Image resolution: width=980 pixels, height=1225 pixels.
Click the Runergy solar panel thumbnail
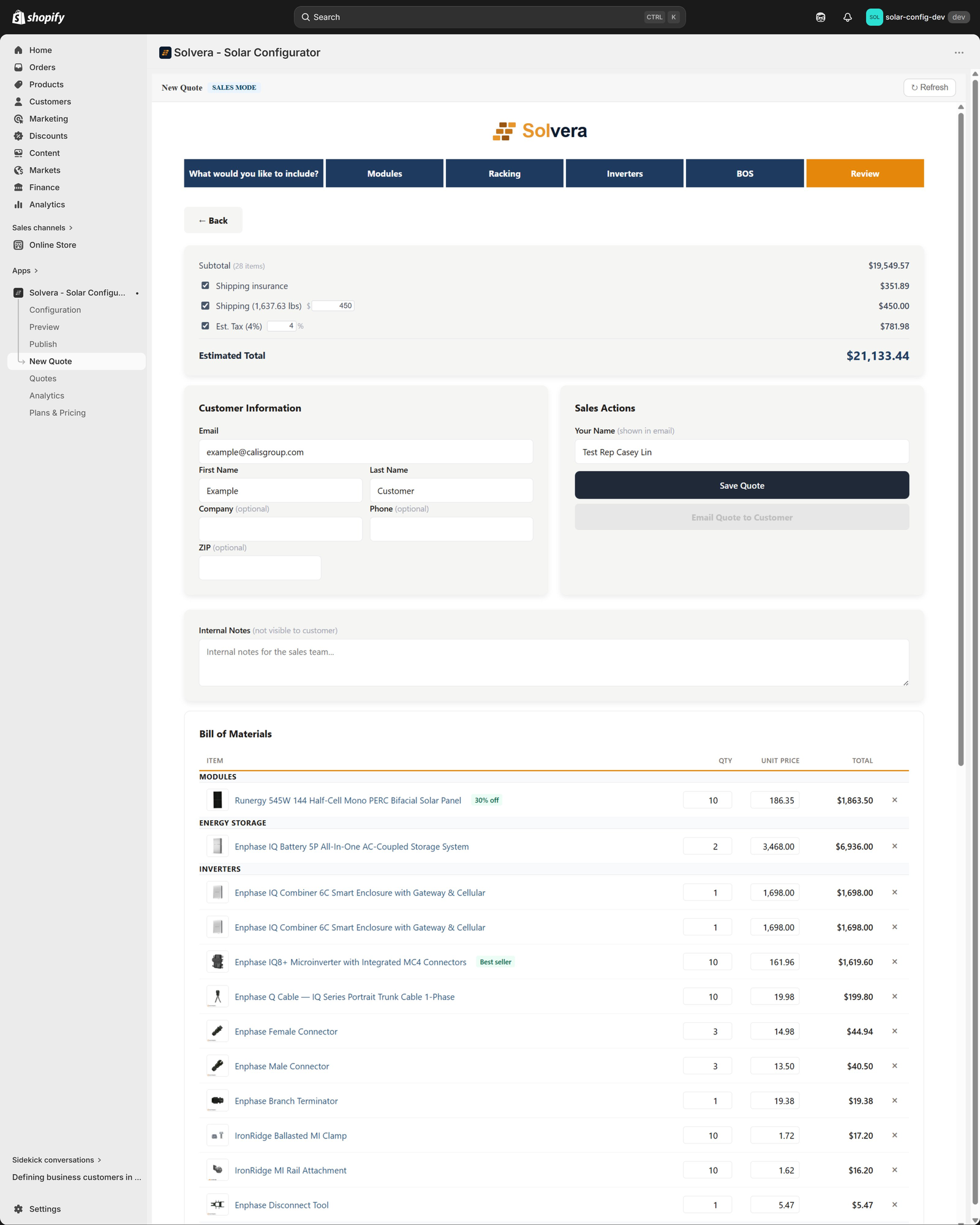pyautogui.click(x=217, y=800)
